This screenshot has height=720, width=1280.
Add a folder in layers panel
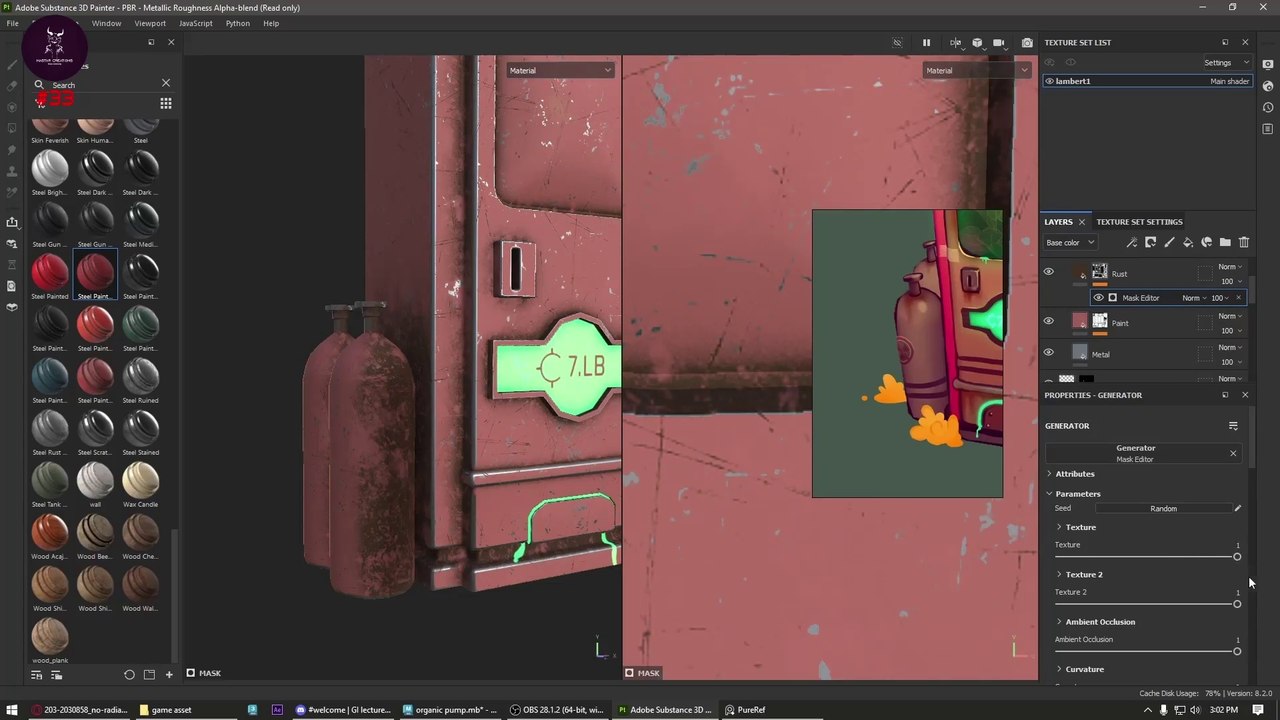coord(1225,242)
